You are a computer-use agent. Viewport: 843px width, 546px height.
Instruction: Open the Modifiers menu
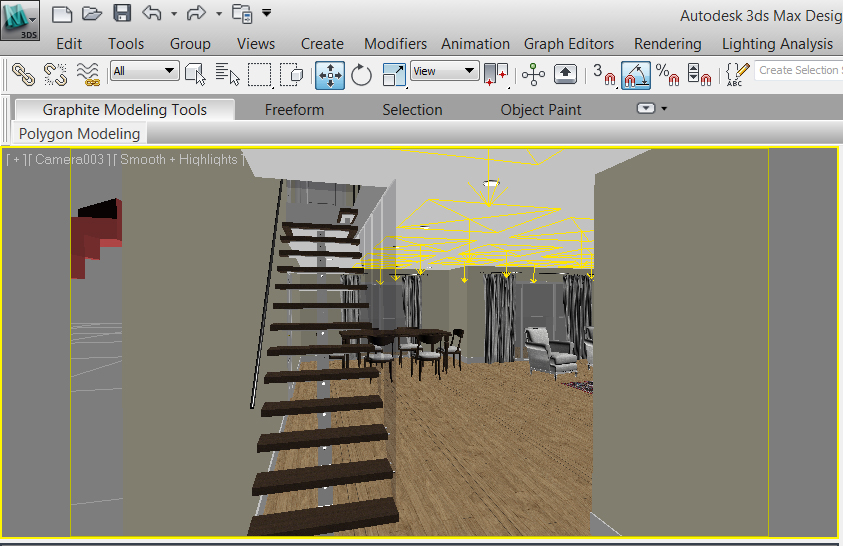[395, 44]
